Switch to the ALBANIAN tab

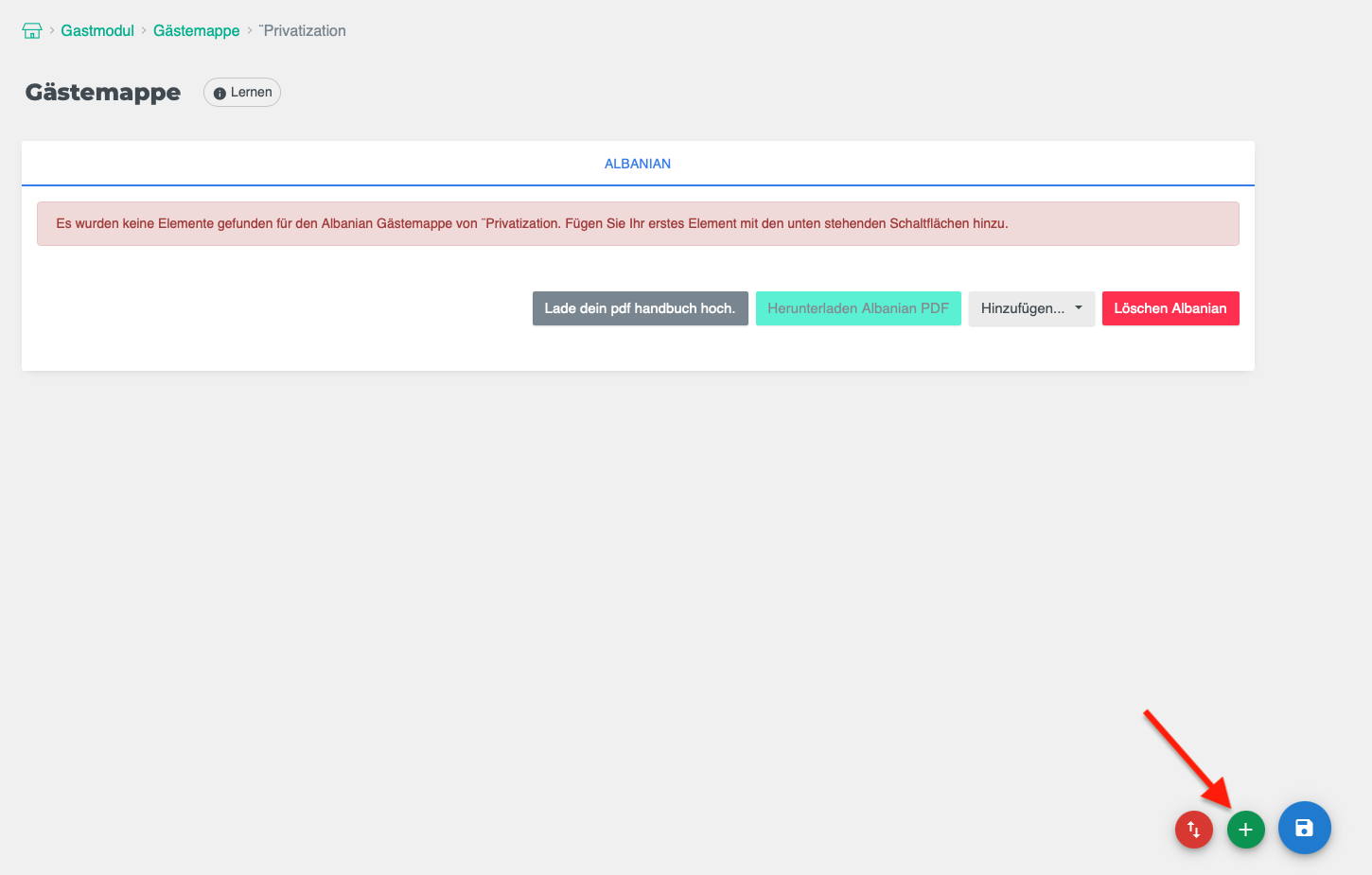638,163
